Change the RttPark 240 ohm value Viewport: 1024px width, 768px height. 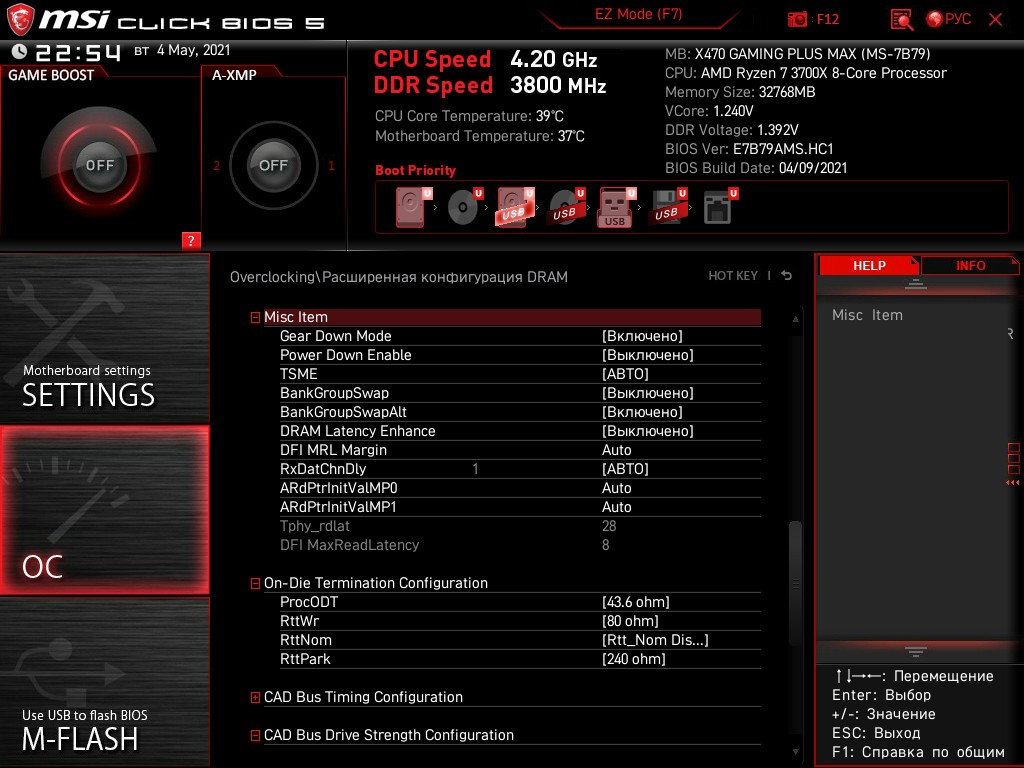click(633, 658)
